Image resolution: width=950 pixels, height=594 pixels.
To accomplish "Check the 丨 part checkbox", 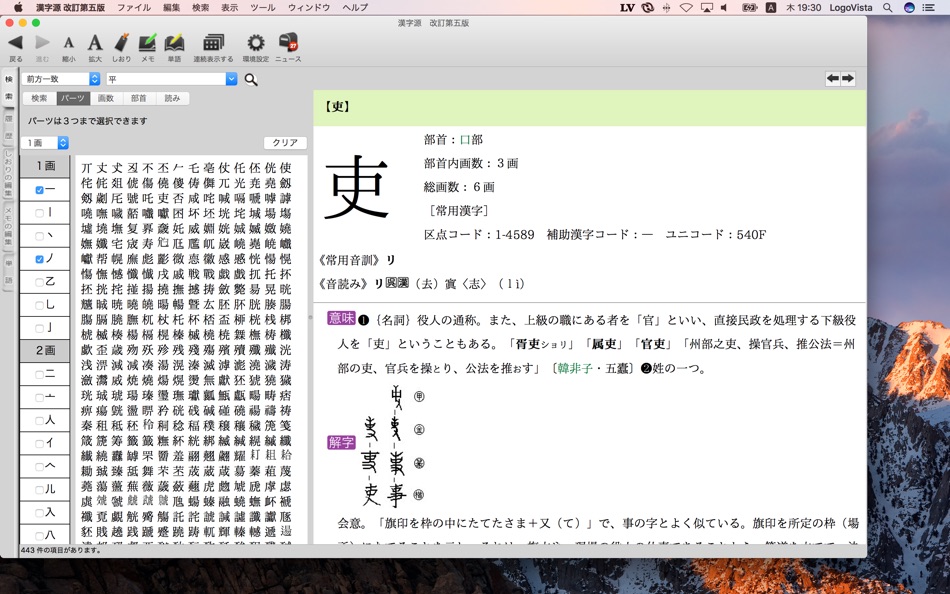I will 39,213.
